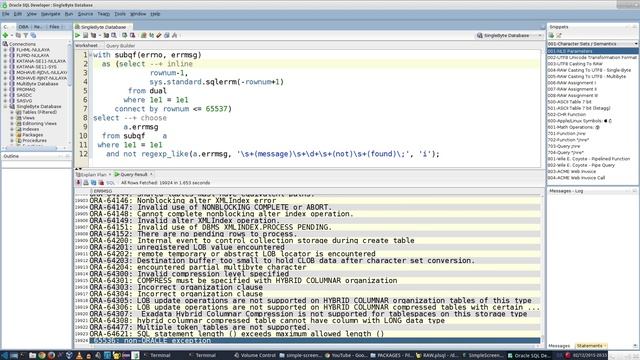Switch to the Query Builder tab

(x=120, y=46)
